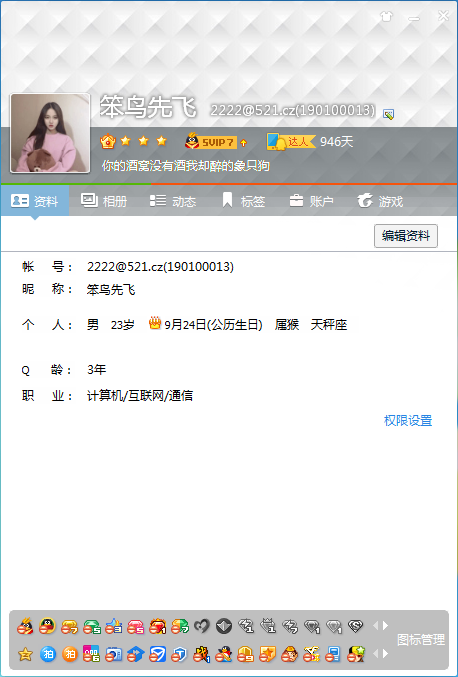Click the blue shield T icon

(x=180, y=655)
